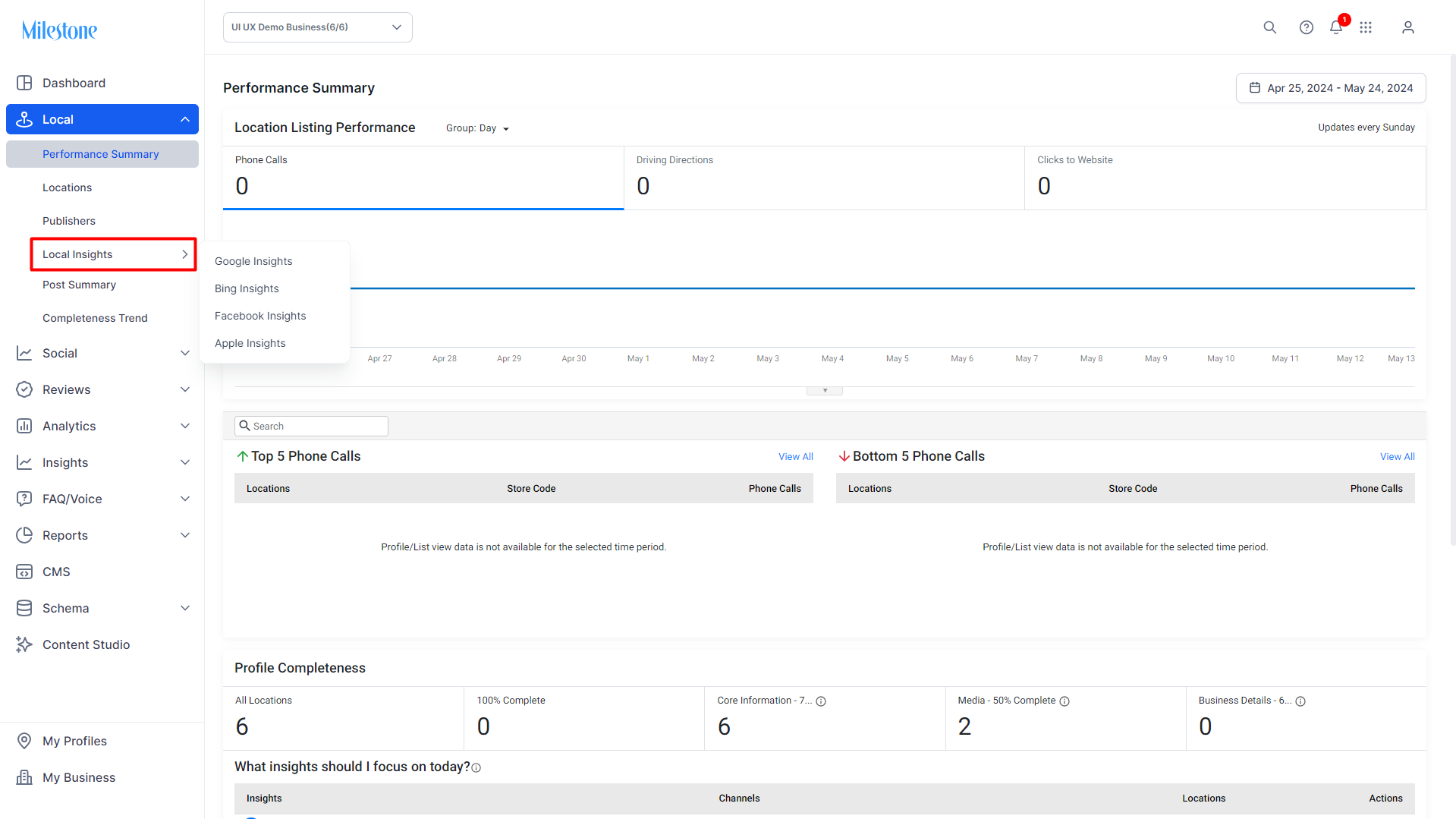This screenshot has width=1456, height=819.
Task: Open the user profile icon
Action: tap(1407, 27)
